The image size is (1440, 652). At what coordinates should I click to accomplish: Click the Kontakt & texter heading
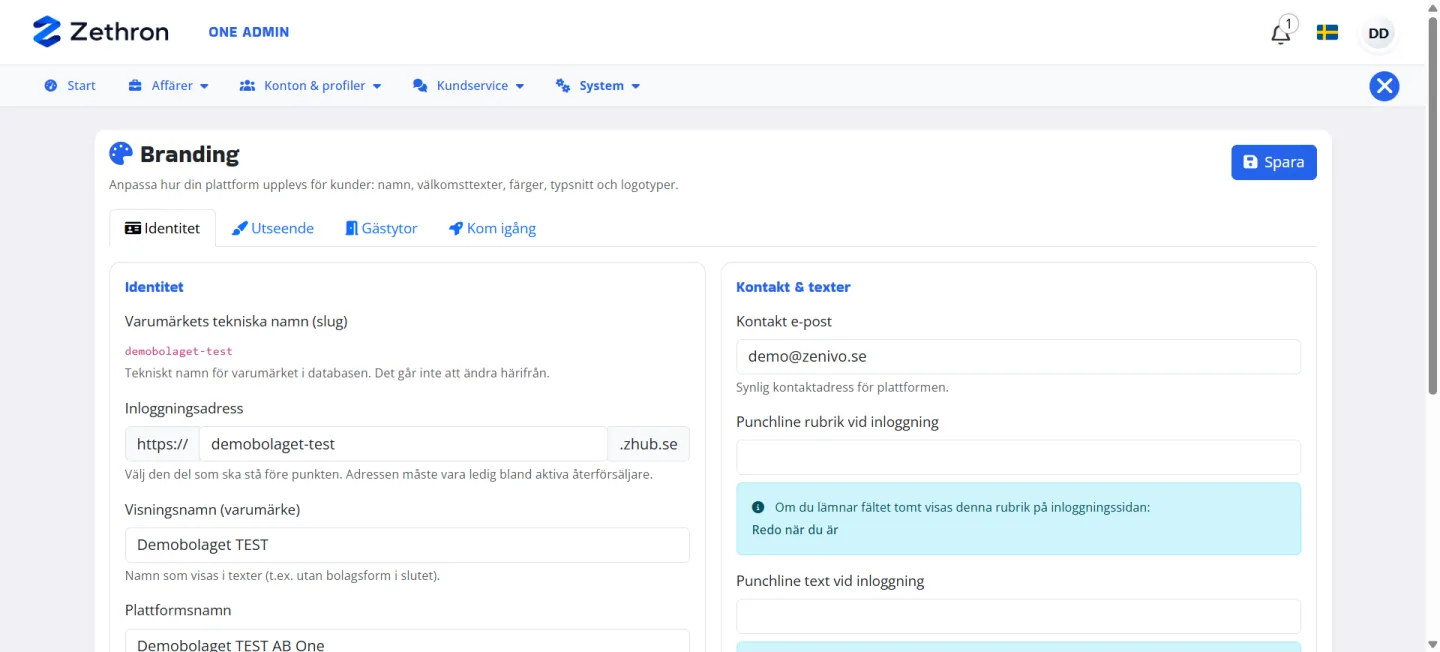tap(793, 287)
